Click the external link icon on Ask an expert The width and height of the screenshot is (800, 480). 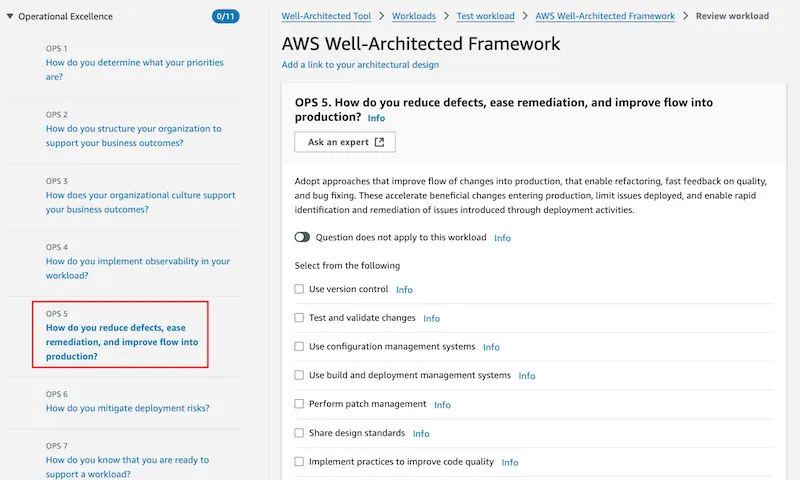tap(379, 142)
